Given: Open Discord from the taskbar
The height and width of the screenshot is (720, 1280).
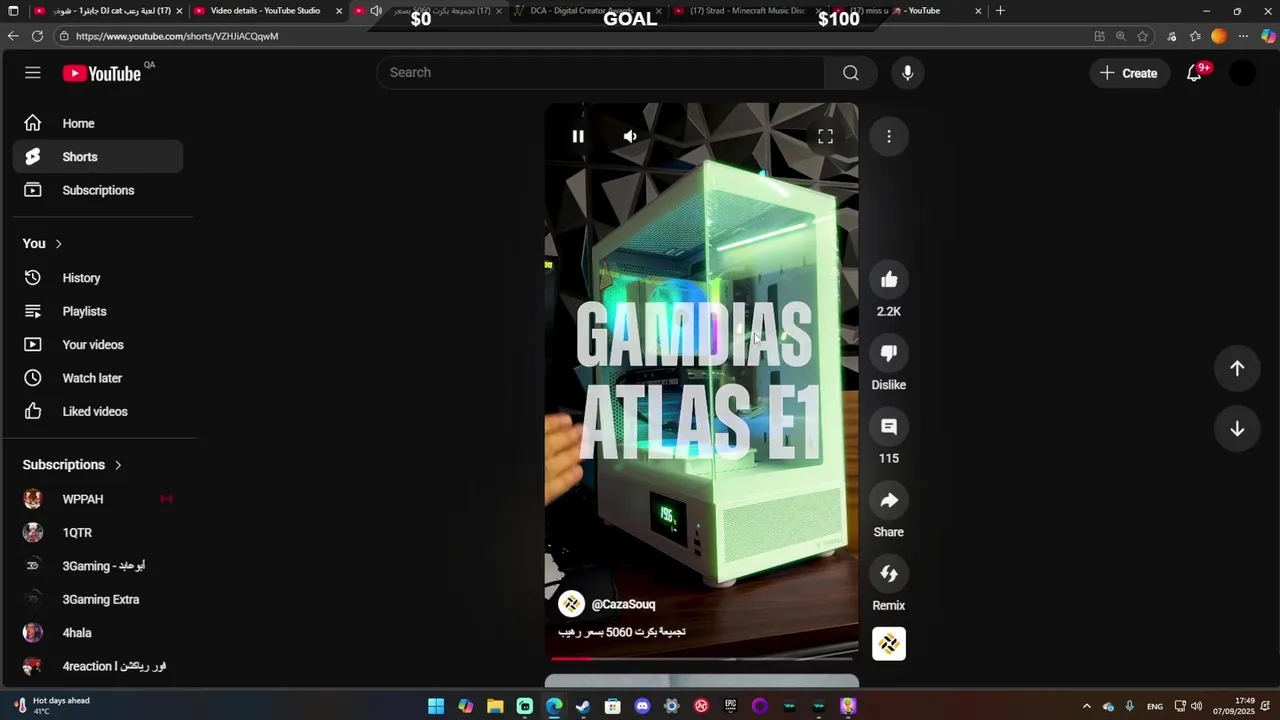Looking at the screenshot, I should [x=642, y=706].
